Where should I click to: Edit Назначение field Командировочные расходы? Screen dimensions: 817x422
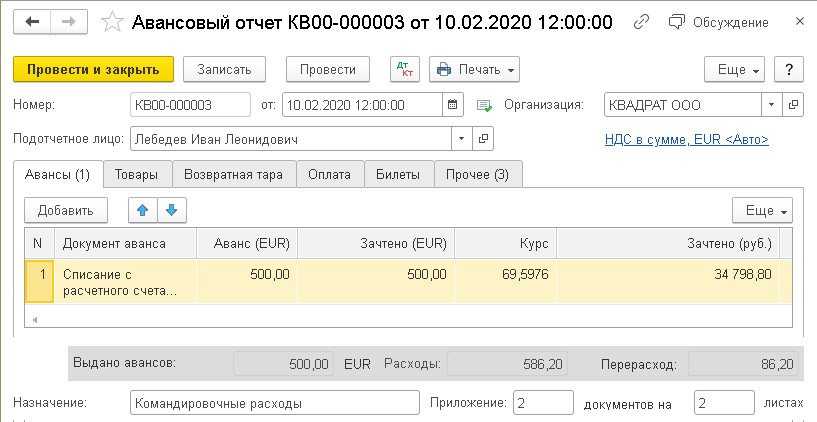pos(275,403)
